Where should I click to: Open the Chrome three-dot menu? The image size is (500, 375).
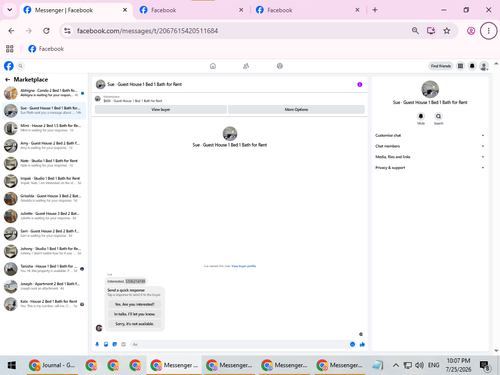tap(488, 31)
